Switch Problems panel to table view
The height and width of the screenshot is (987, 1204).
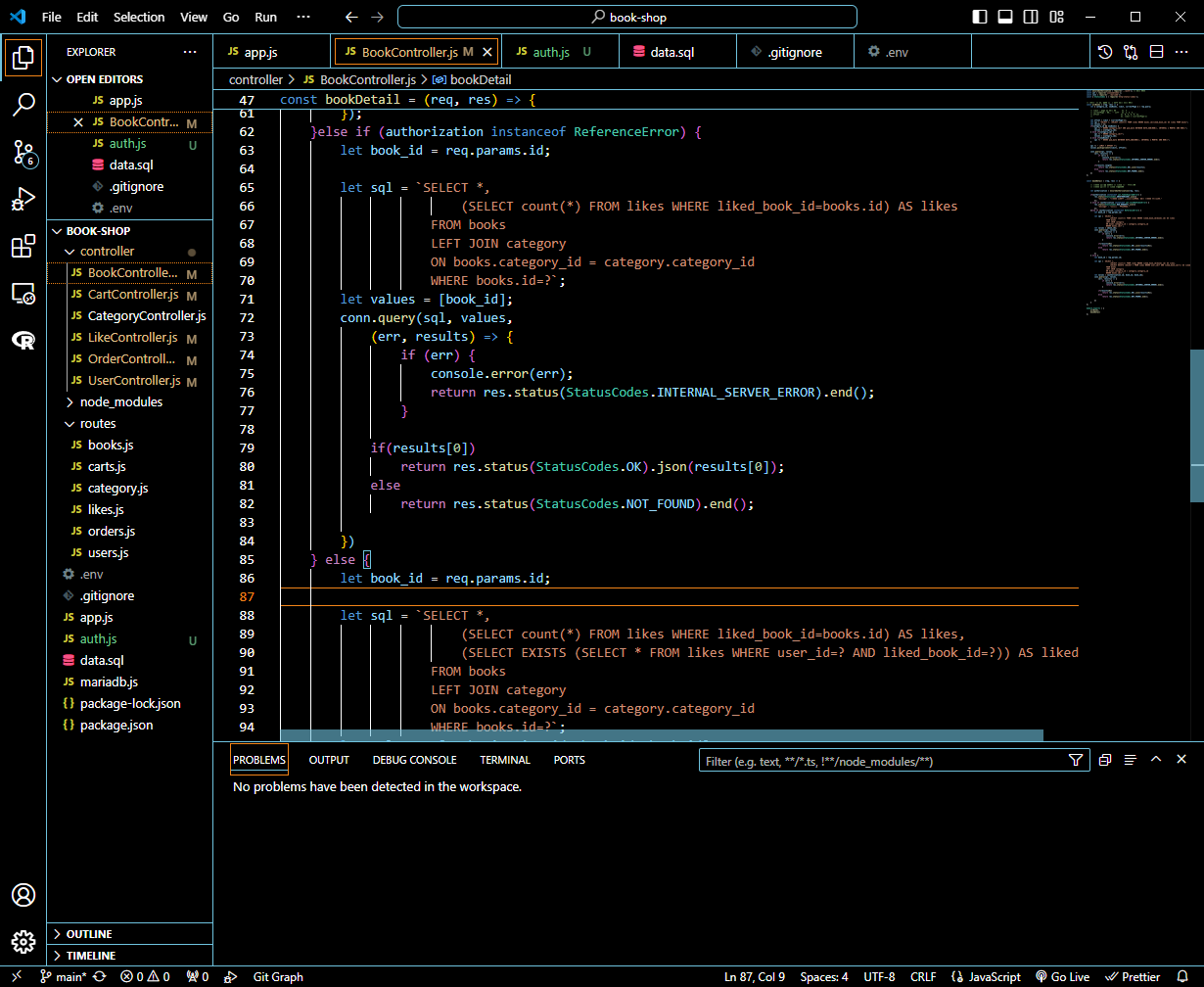point(1130,760)
